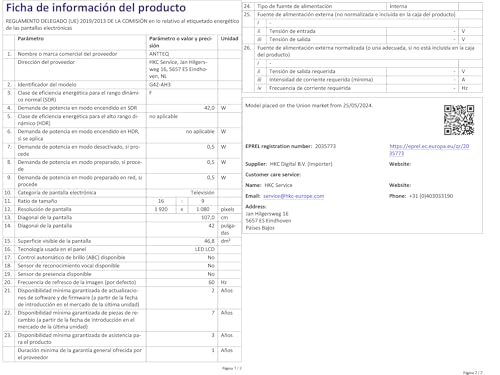500x375 pixels.
Task: Select the G42-AH3 model identifier cell
Action: pos(182,85)
